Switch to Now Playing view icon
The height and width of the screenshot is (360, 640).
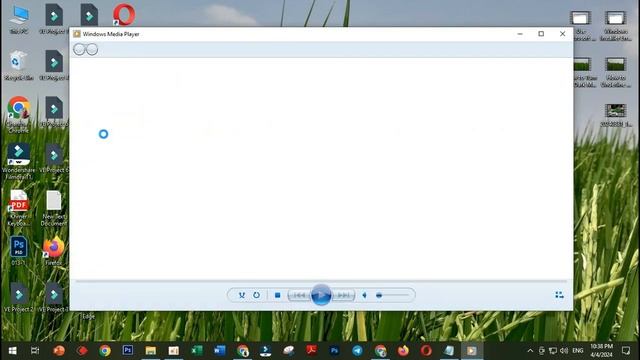[x=559, y=295]
